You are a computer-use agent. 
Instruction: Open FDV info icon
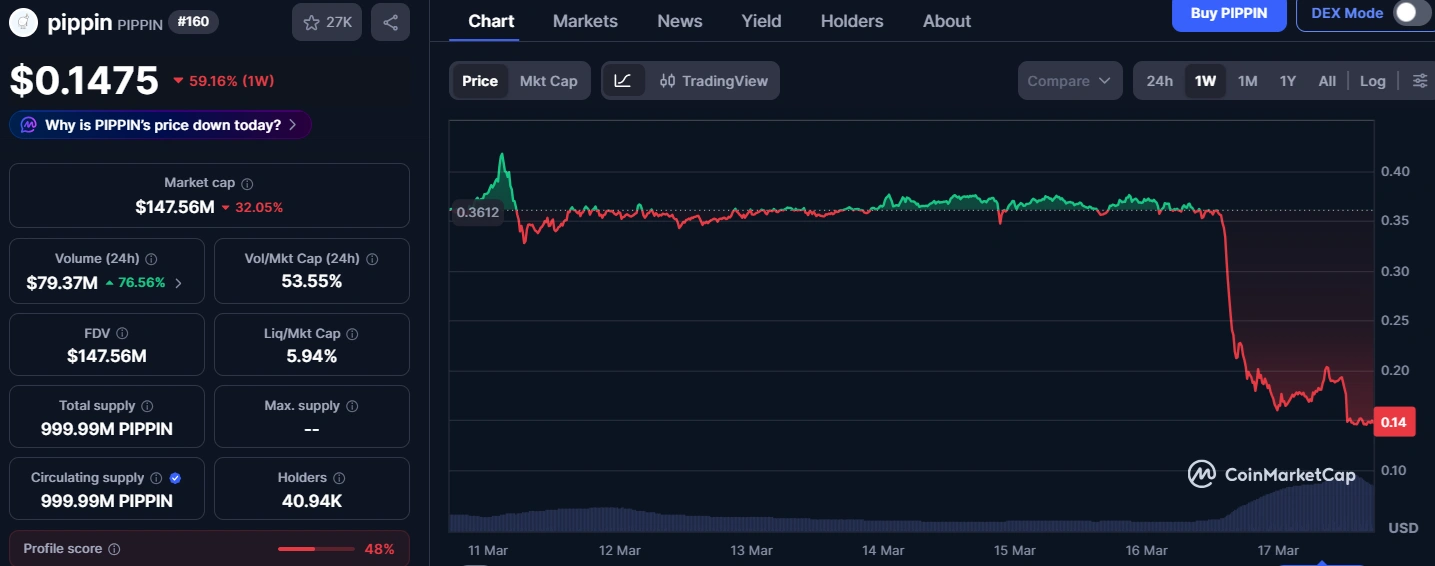122,333
